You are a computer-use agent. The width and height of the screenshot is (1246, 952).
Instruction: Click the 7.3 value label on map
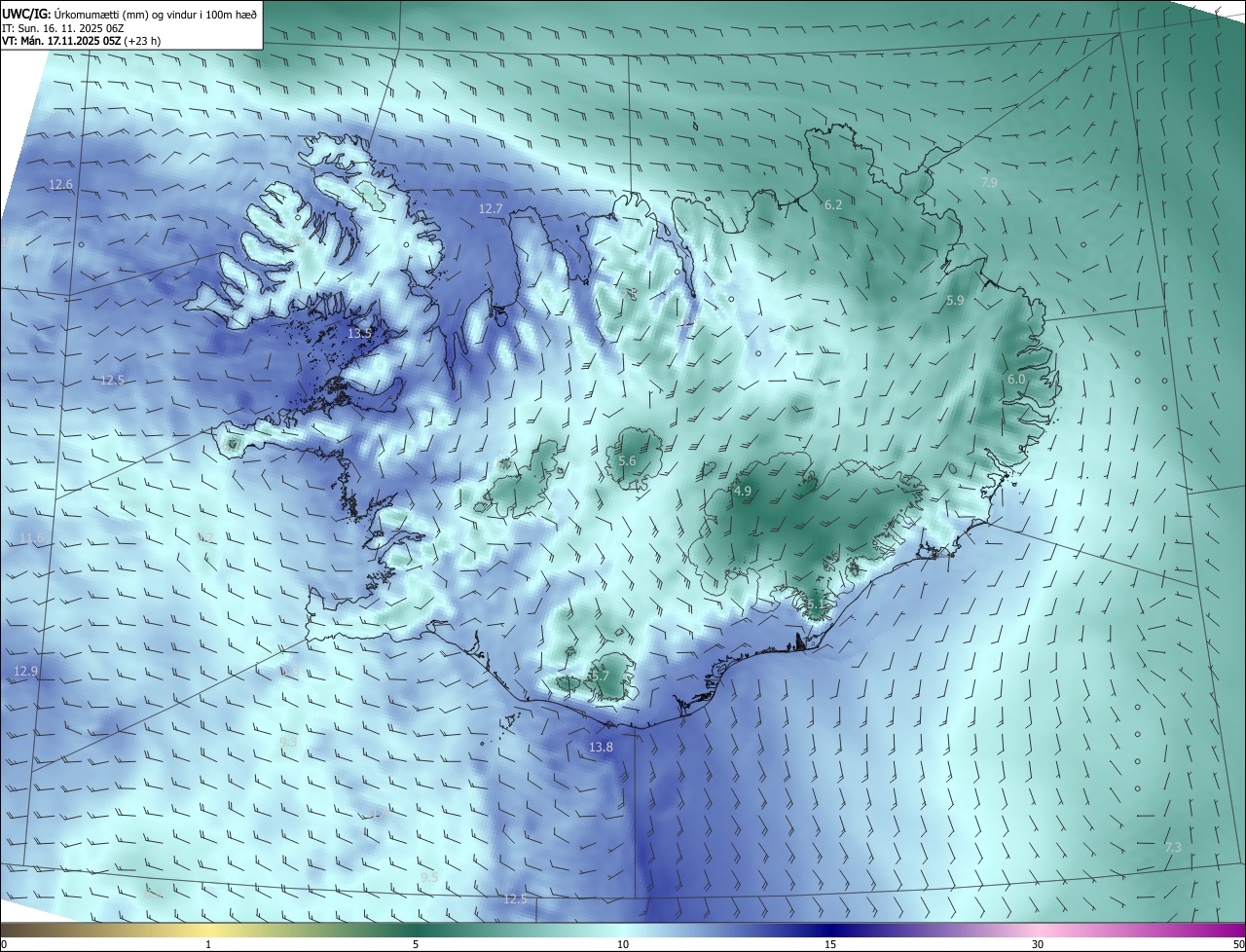coord(1173,848)
